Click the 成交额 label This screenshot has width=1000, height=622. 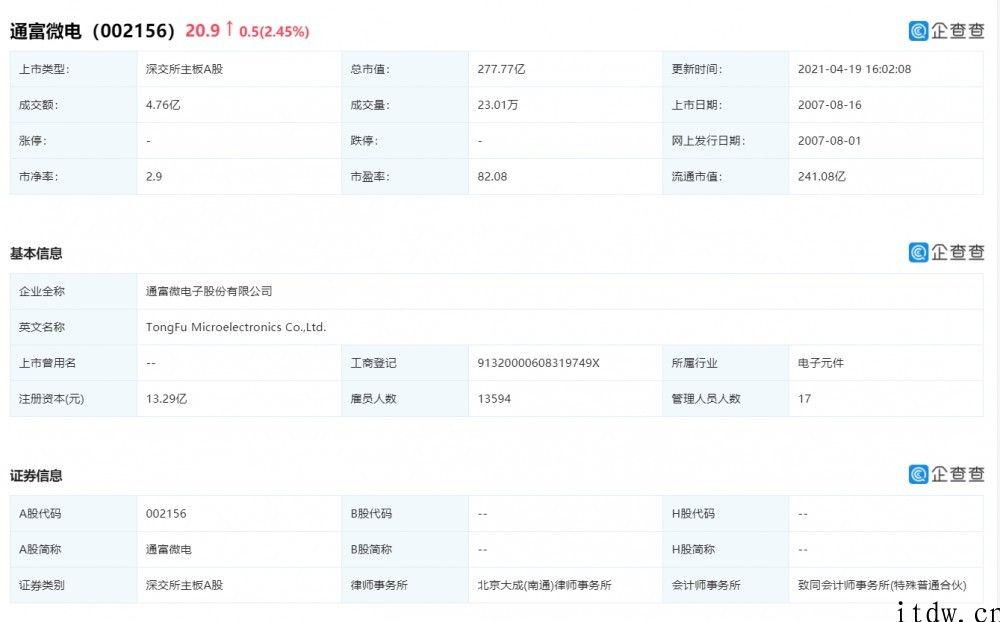tap(38, 105)
